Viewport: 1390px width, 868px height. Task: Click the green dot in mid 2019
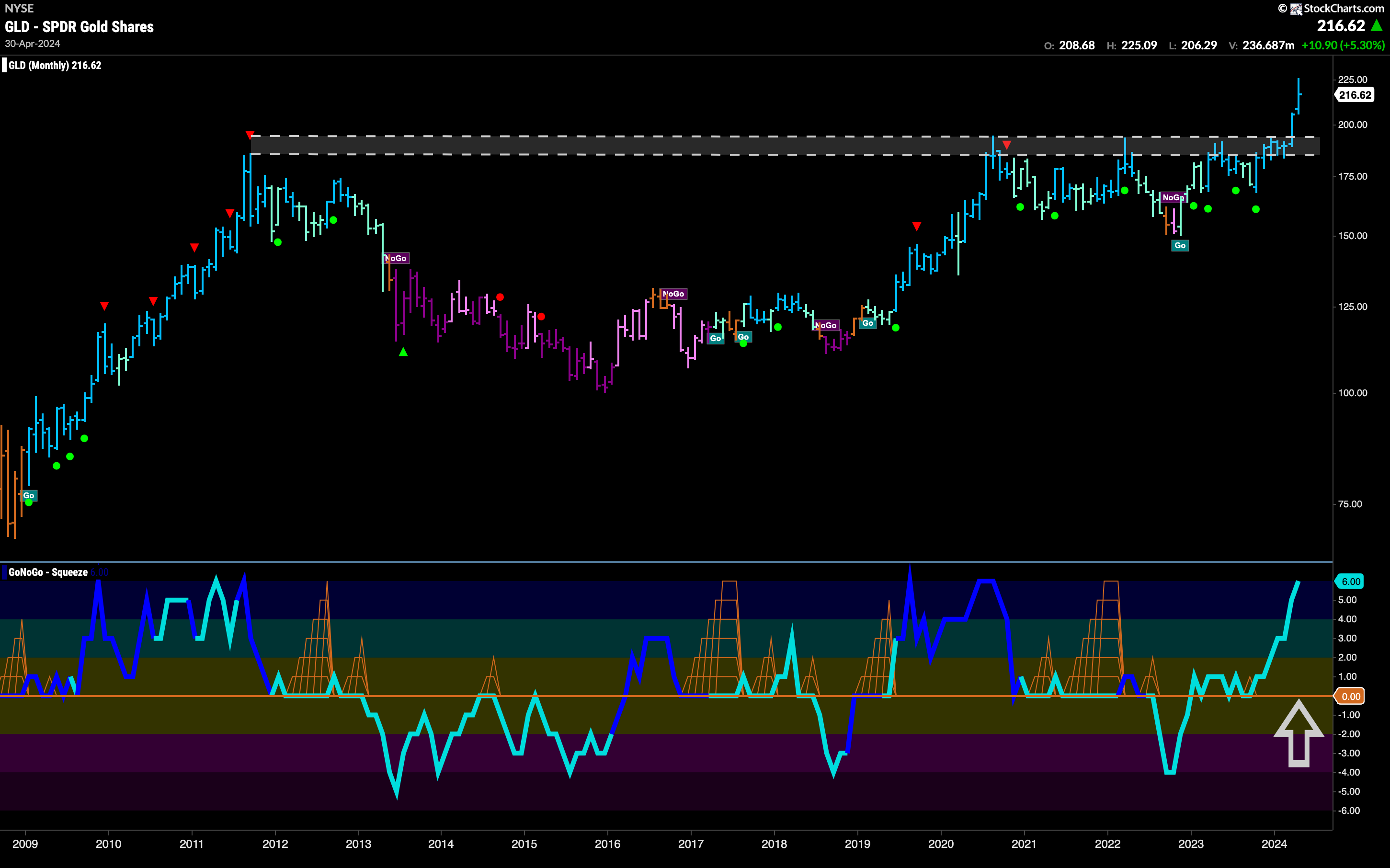[896, 328]
